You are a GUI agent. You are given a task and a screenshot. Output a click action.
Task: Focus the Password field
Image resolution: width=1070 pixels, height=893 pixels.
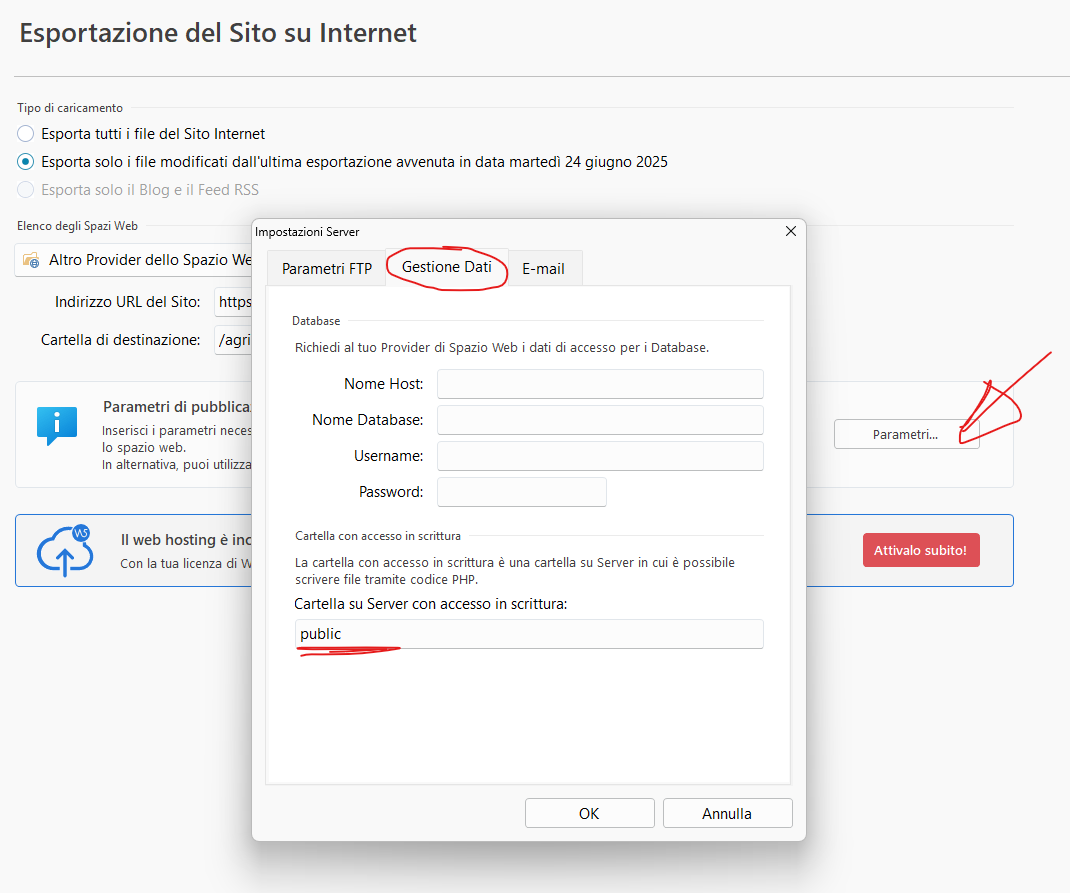click(521, 492)
